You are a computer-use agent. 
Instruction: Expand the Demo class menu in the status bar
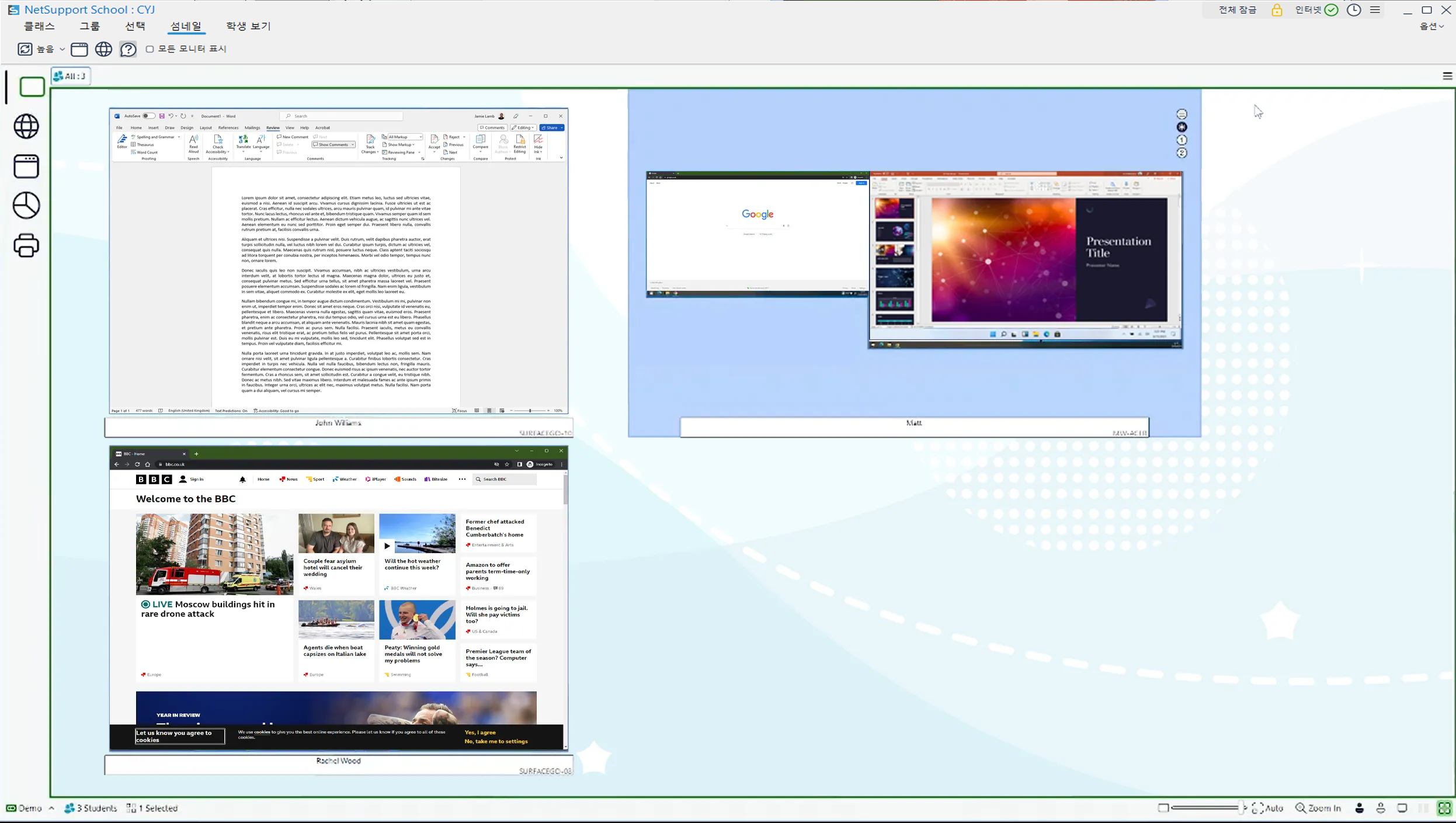(51, 808)
